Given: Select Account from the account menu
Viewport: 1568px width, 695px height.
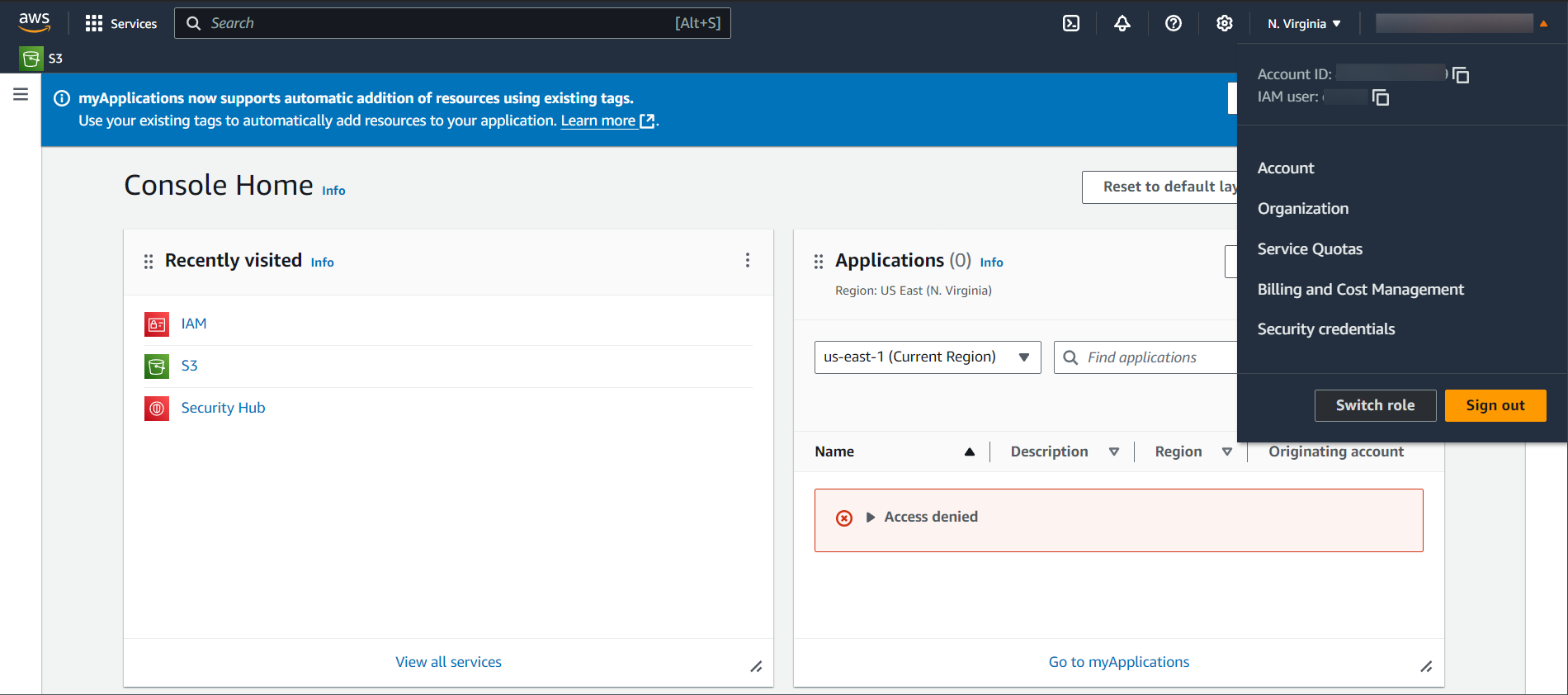Looking at the screenshot, I should [1286, 168].
